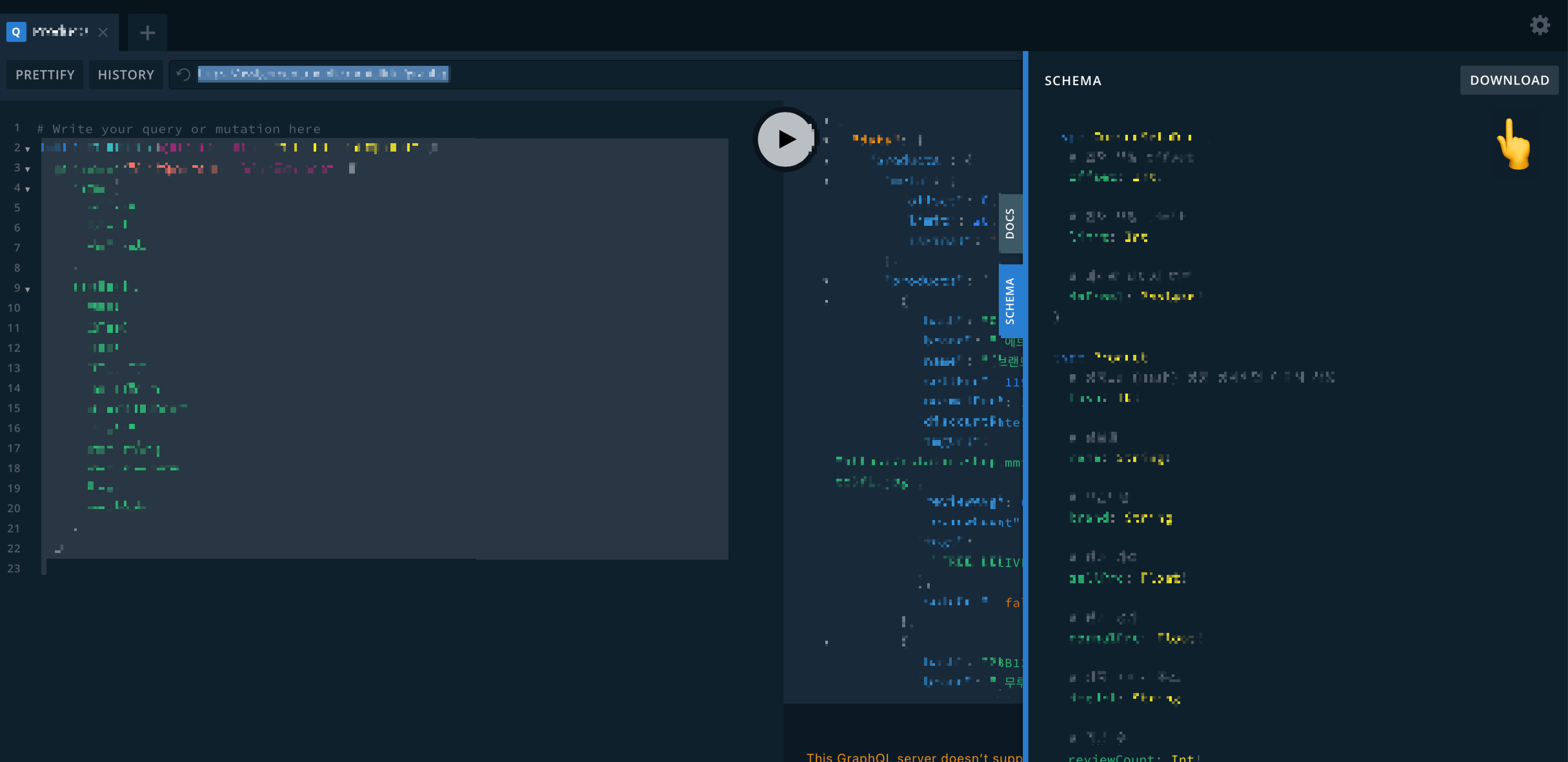Fold the code block at line 2
This screenshot has height=762, width=1568.
point(27,149)
